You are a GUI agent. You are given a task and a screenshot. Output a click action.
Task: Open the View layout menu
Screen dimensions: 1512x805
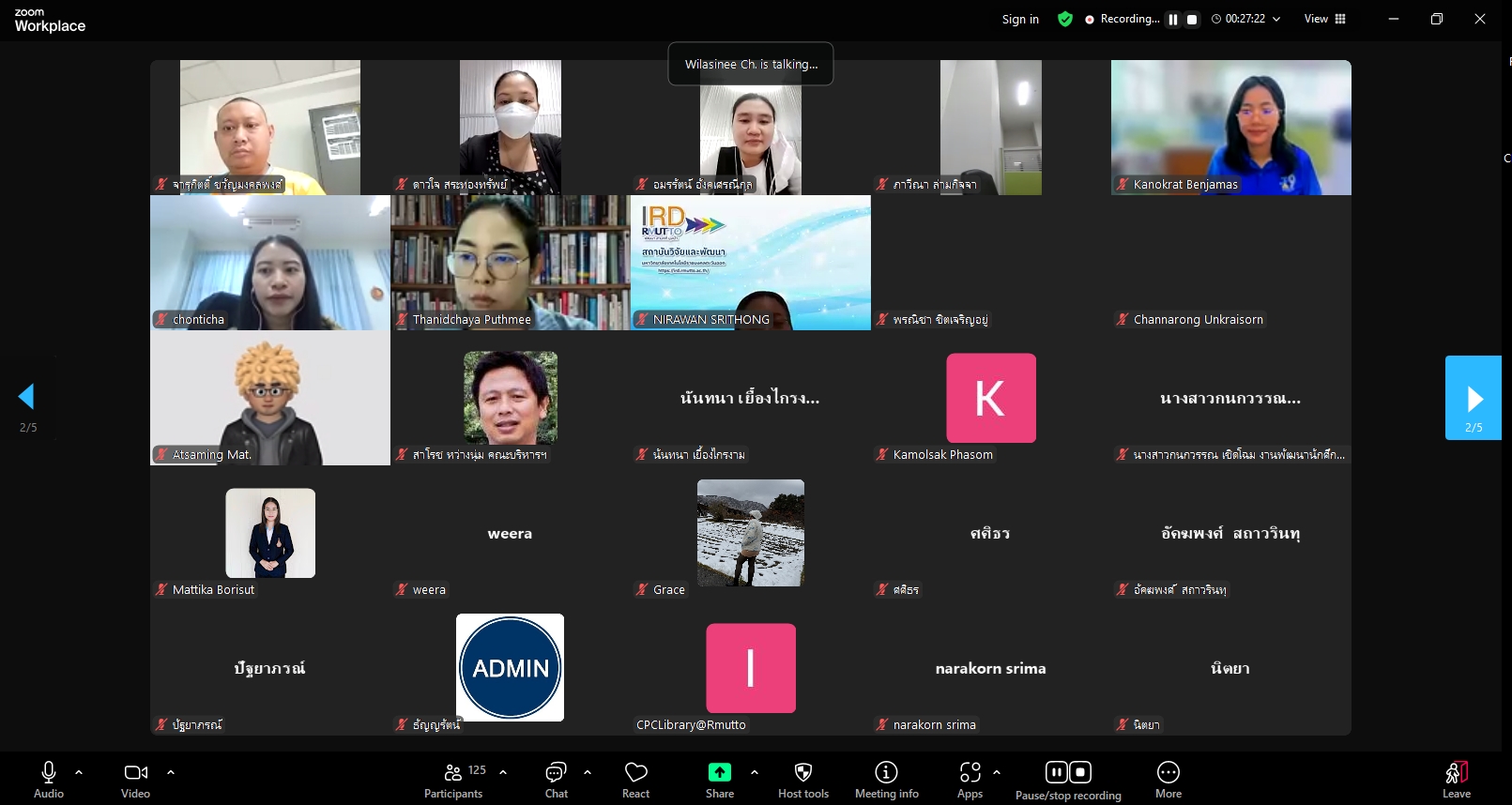(1325, 19)
